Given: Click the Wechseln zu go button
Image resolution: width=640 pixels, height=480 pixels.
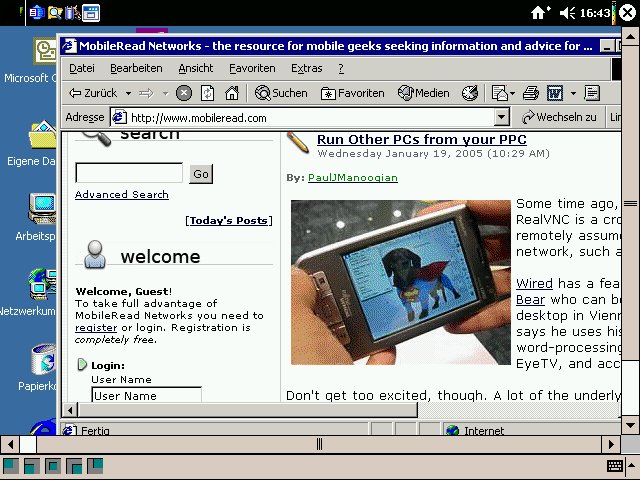Looking at the screenshot, I should click(x=559, y=118).
